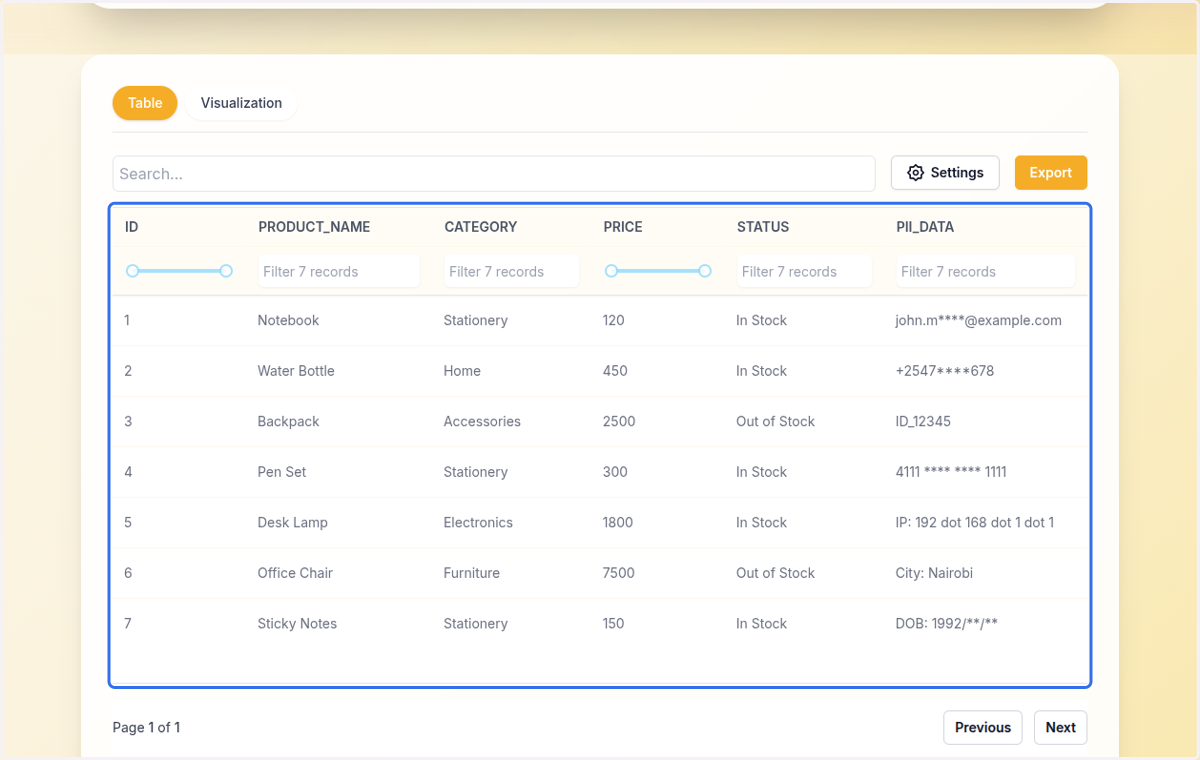Click Out of Stock status for Office Chair
Image resolution: width=1200 pixels, height=760 pixels.
775,573
